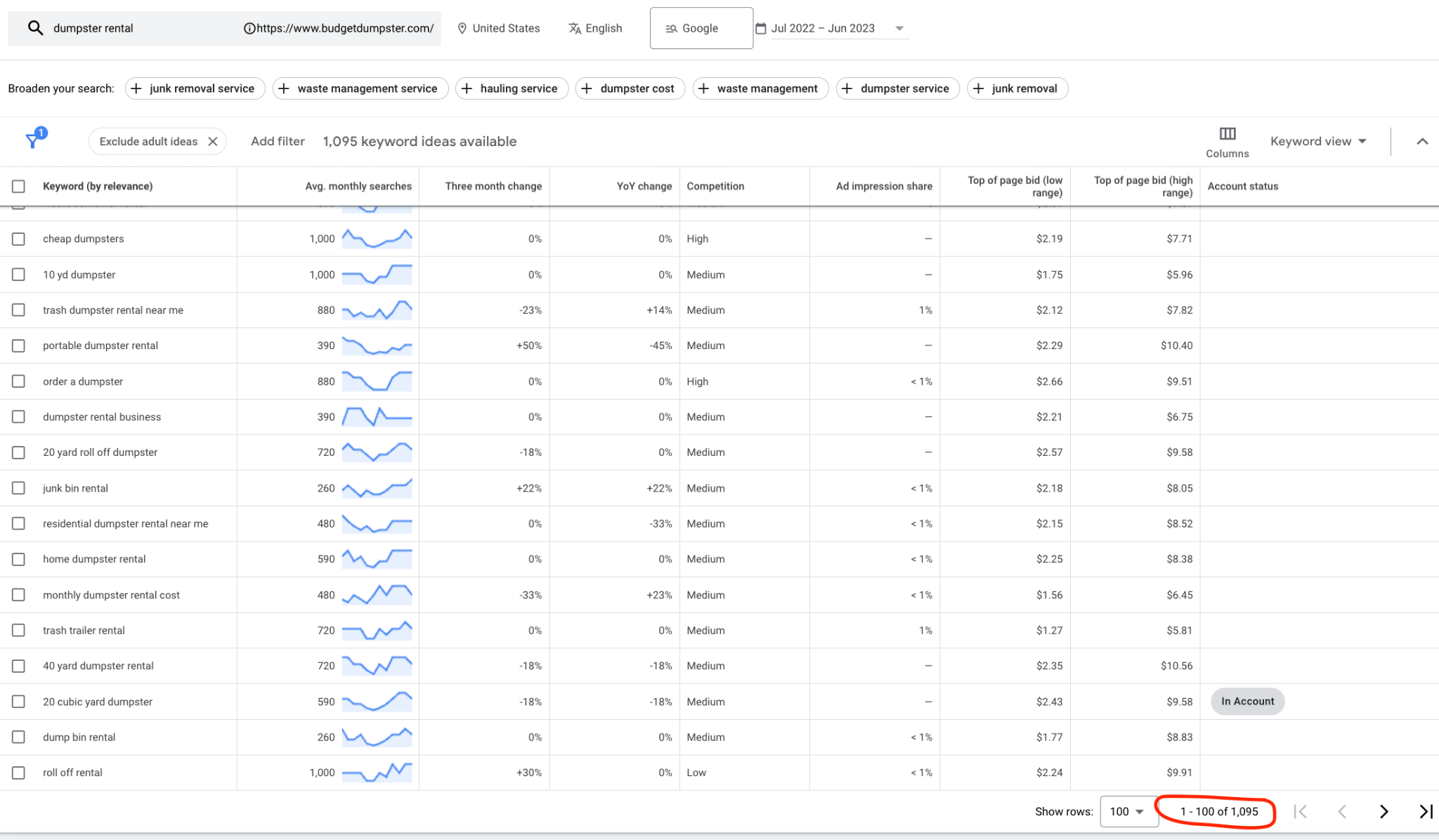Sort by Three month change column

point(493,186)
